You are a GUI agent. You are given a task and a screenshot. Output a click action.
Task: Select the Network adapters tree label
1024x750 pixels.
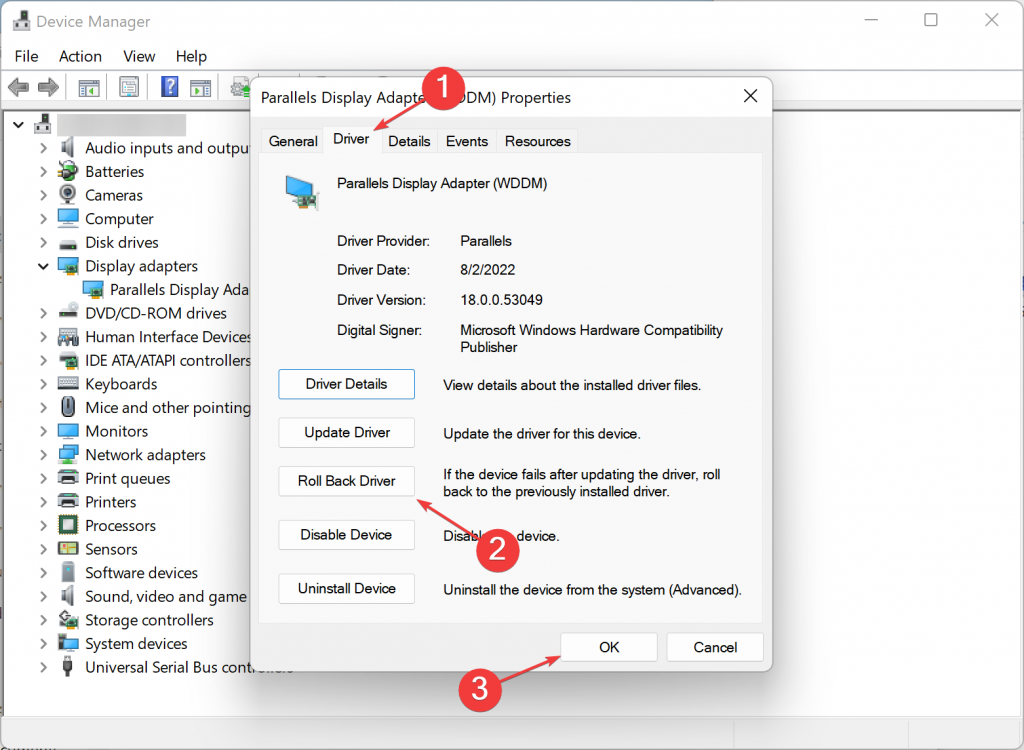[146, 455]
